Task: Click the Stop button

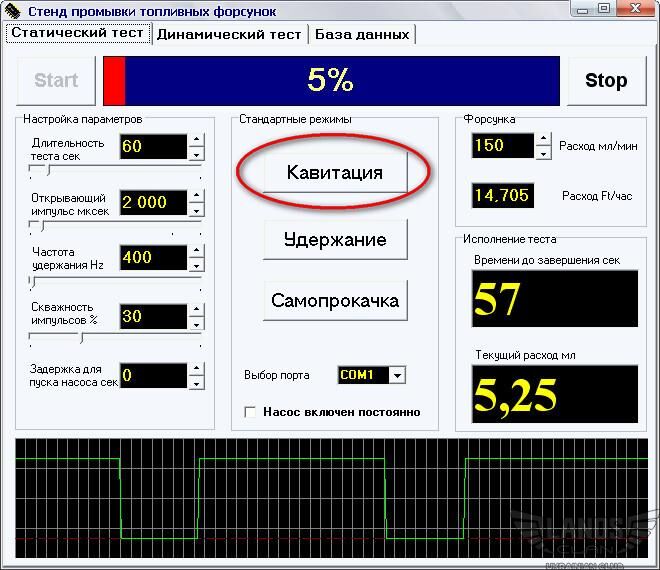Action: (605, 80)
